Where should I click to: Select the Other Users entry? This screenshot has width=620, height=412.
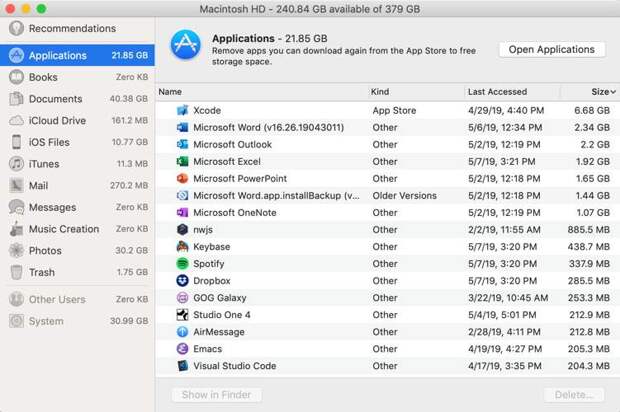tap(78, 299)
